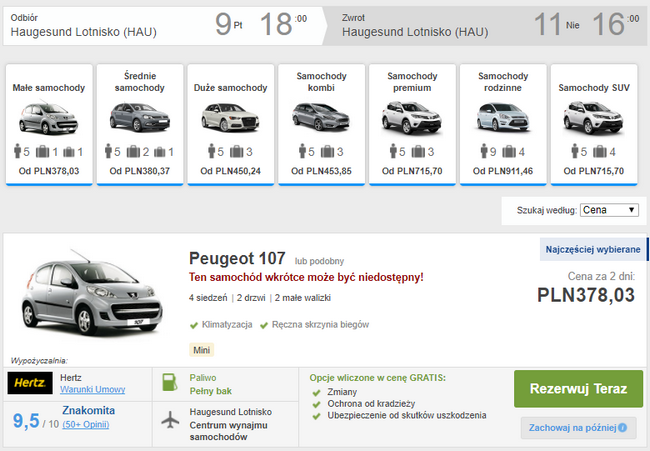Select the Małe samochody category tab
Image resolution: width=650 pixels, height=451 pixels.
[49, 124]
